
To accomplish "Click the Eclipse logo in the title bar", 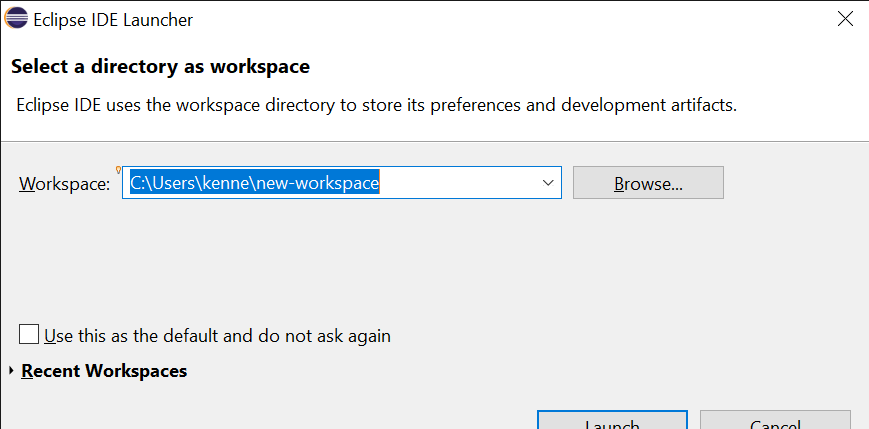I will tap(16, 19).
